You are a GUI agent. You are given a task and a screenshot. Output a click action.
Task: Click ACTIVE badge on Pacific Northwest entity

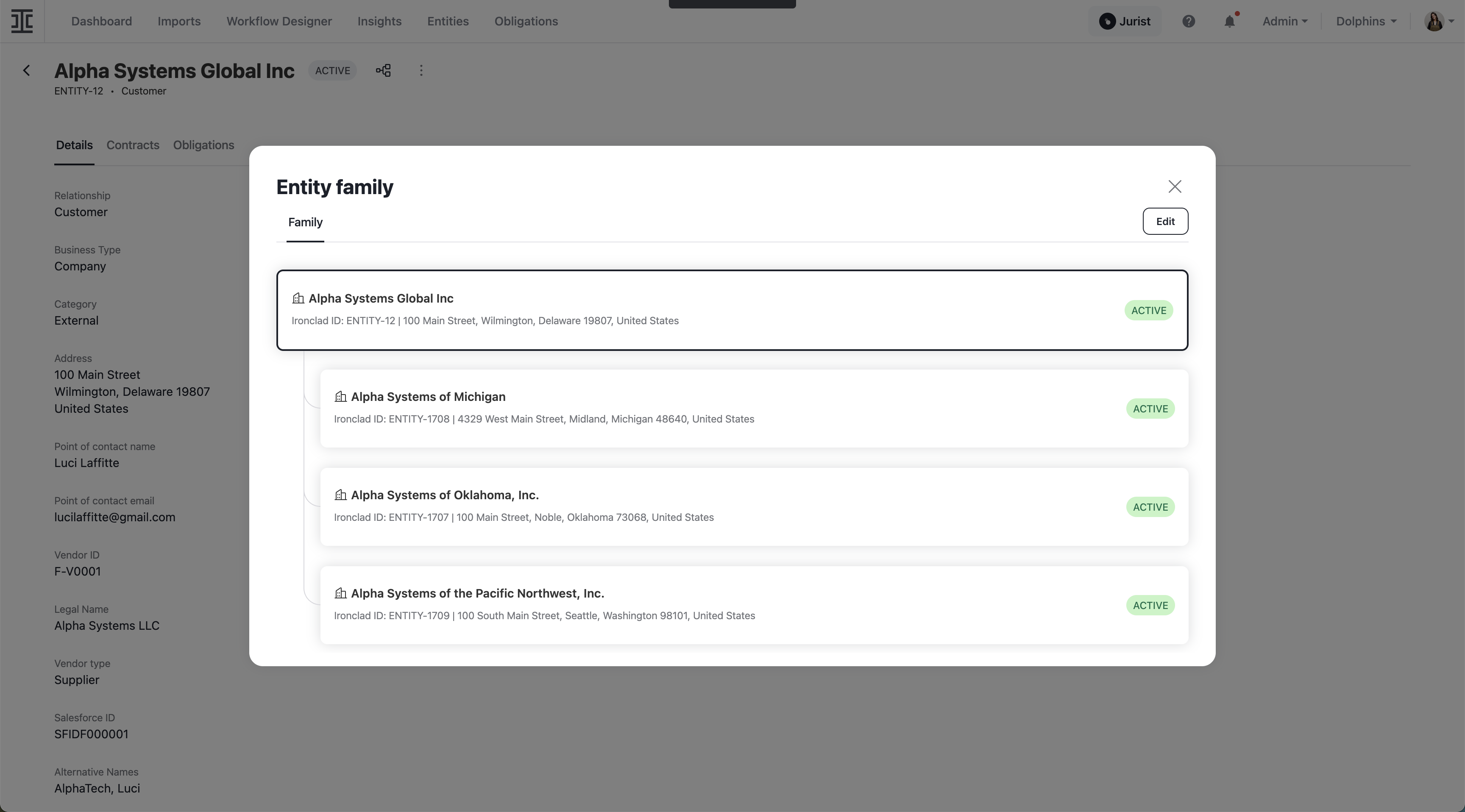point(1150,606)
